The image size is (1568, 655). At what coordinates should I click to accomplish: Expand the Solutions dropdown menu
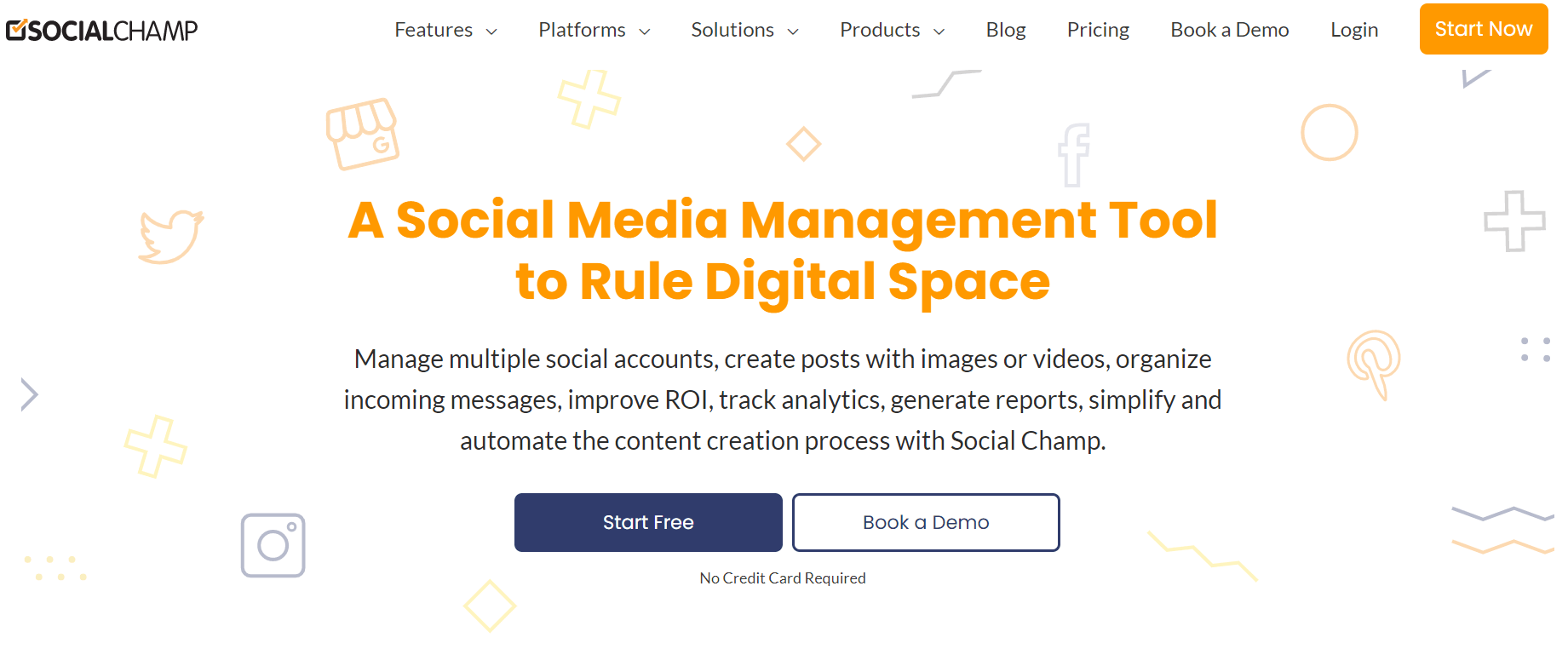pyautogui.click(x=745, y=30)
